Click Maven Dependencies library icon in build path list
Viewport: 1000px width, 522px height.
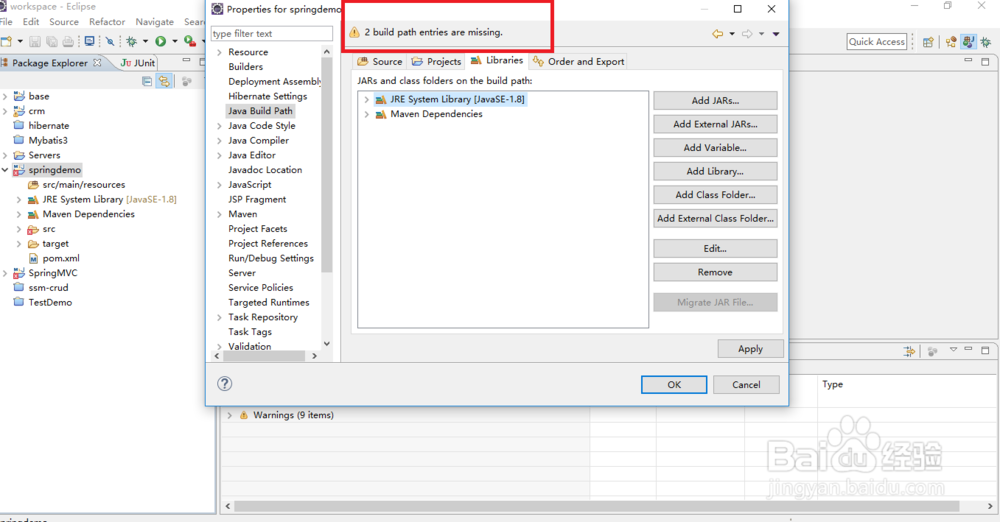(x=381, y=114)
